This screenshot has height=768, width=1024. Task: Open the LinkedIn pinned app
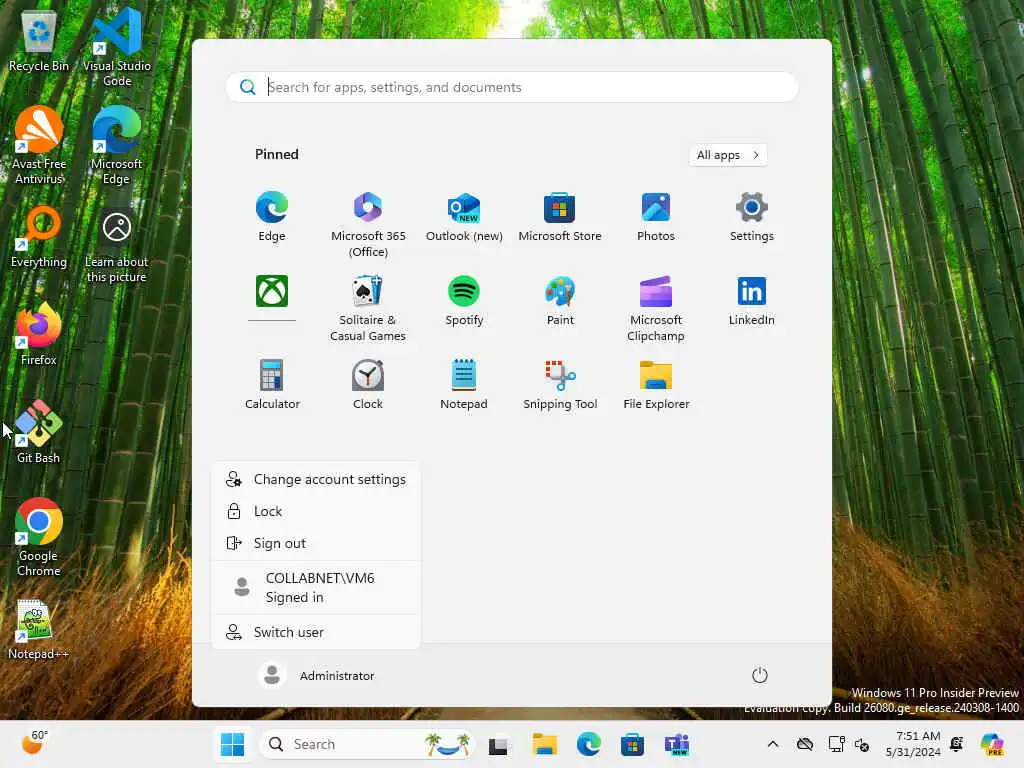[x=752, y=302]
